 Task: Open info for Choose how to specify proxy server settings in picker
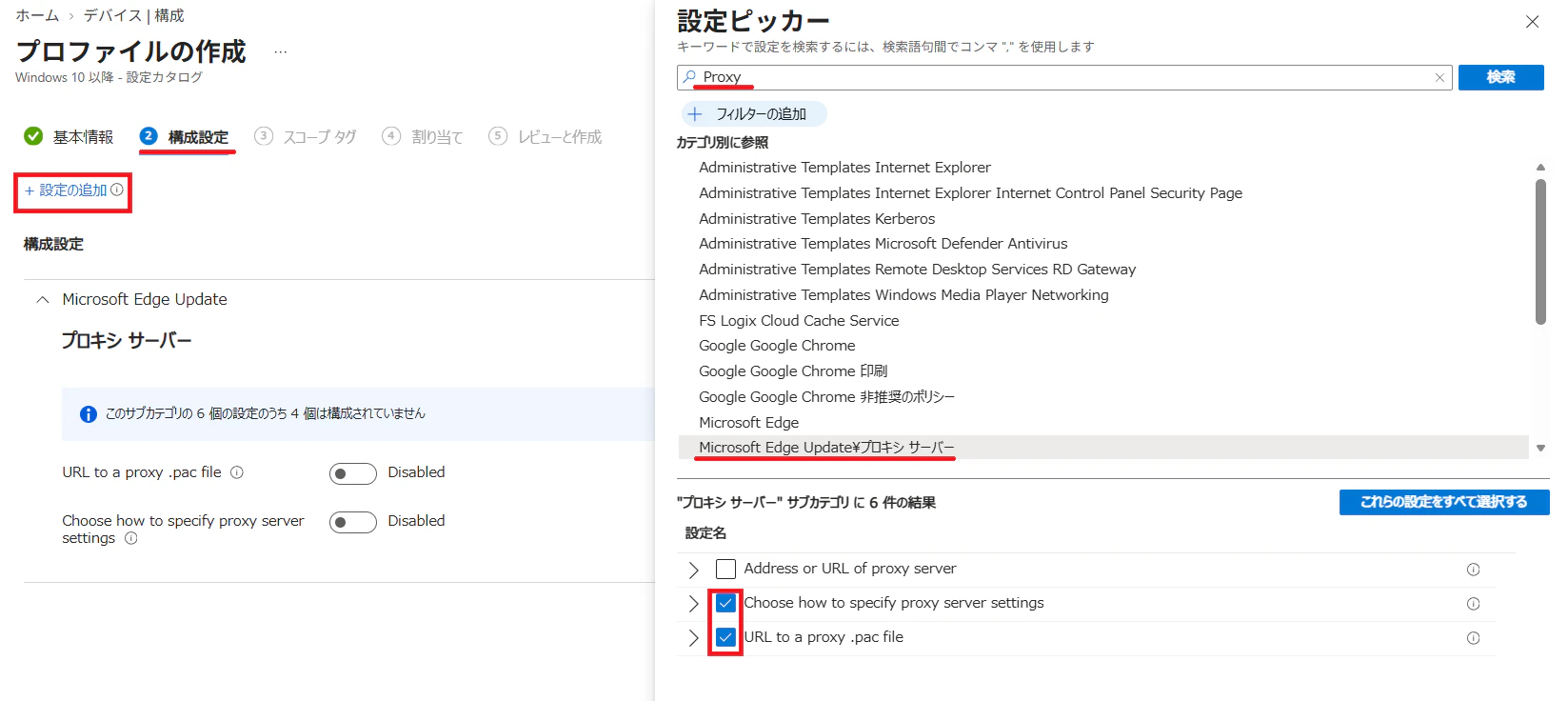point(1473,604)
